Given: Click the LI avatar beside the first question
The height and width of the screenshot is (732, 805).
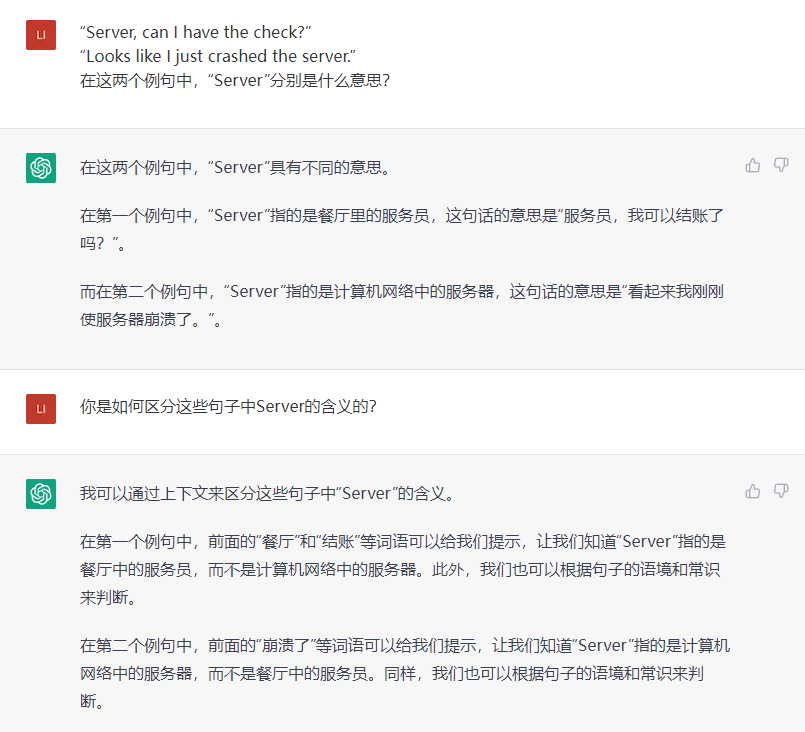Looking at the screenshot, I should tap(41, 35).
